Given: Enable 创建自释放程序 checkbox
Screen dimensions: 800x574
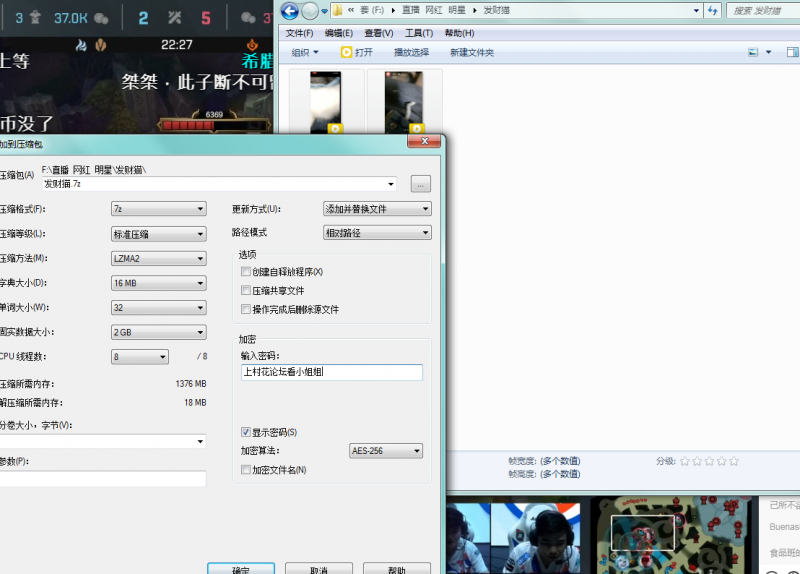Looking at the screenshot, I should [x=246, y=272].
